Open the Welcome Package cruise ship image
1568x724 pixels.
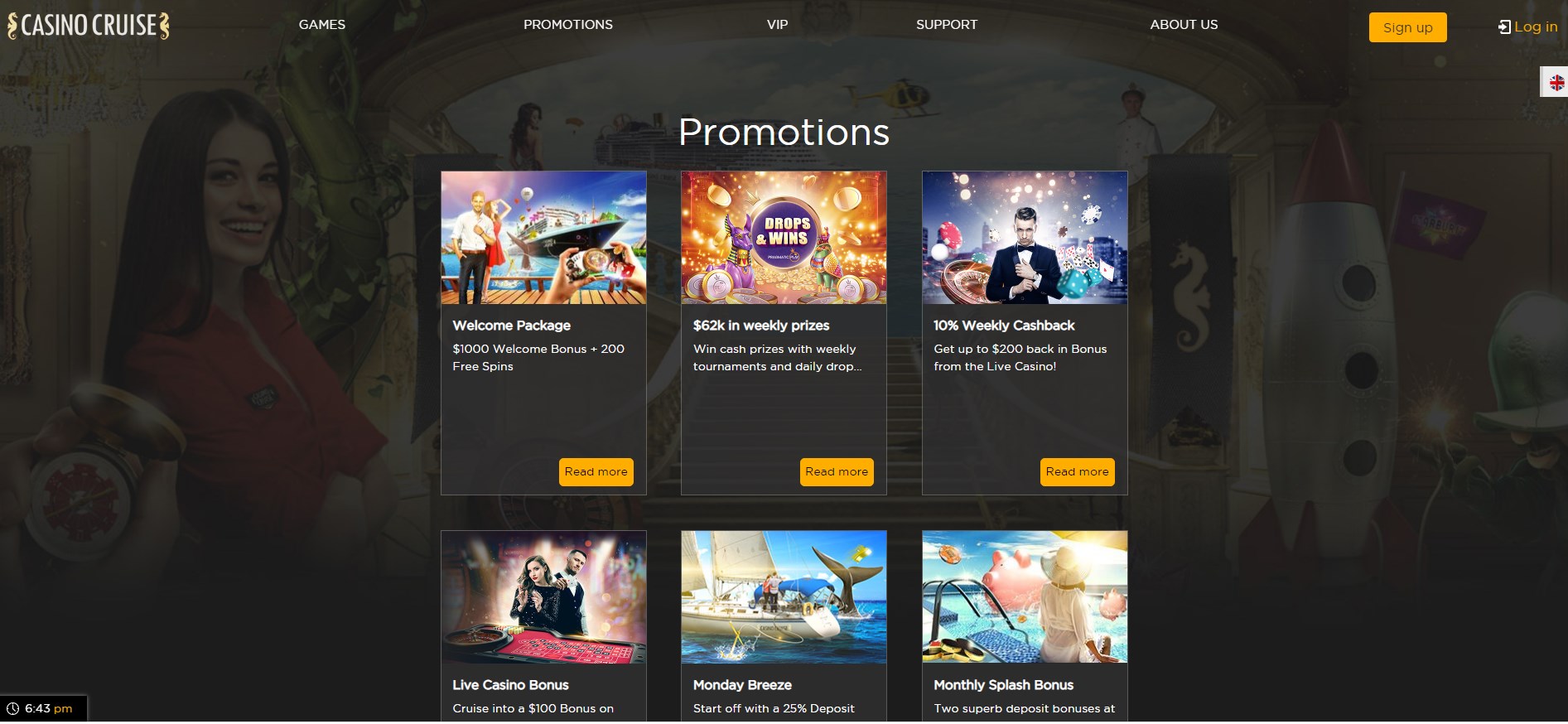coord(543,238)
